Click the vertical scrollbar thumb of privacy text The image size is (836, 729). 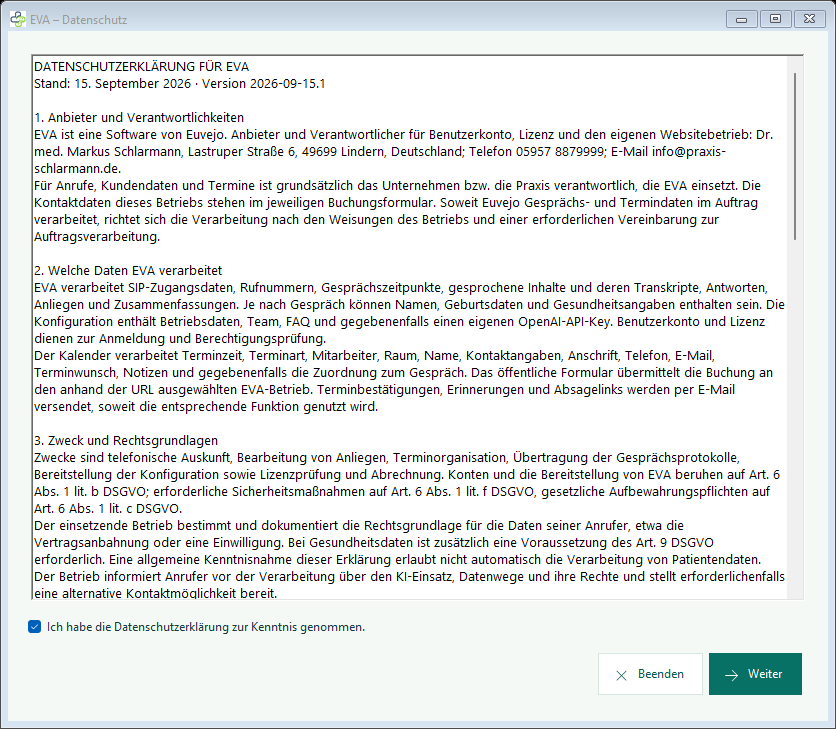795,156
